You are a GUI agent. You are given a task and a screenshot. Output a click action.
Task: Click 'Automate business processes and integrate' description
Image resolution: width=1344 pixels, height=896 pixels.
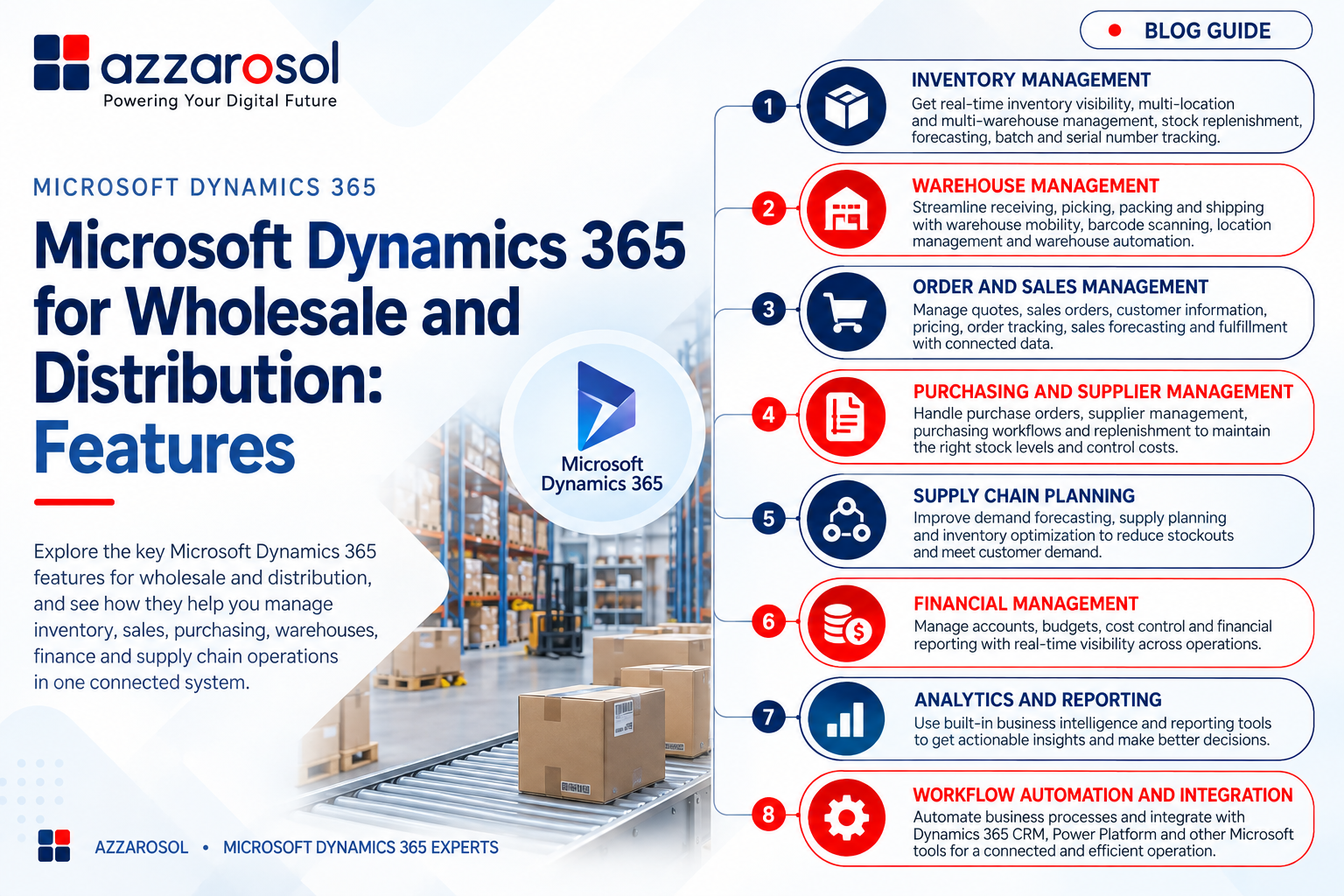coord(1103,834)
